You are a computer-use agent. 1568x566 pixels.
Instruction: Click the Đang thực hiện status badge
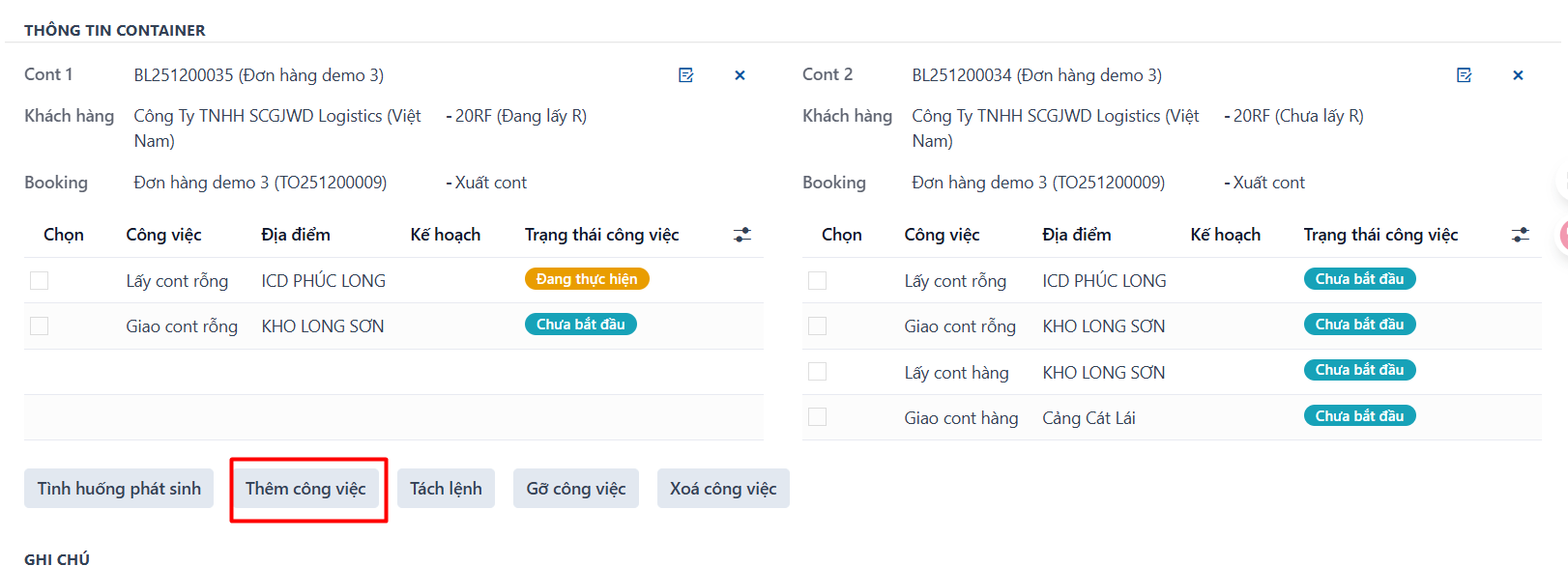coord(587,279)
